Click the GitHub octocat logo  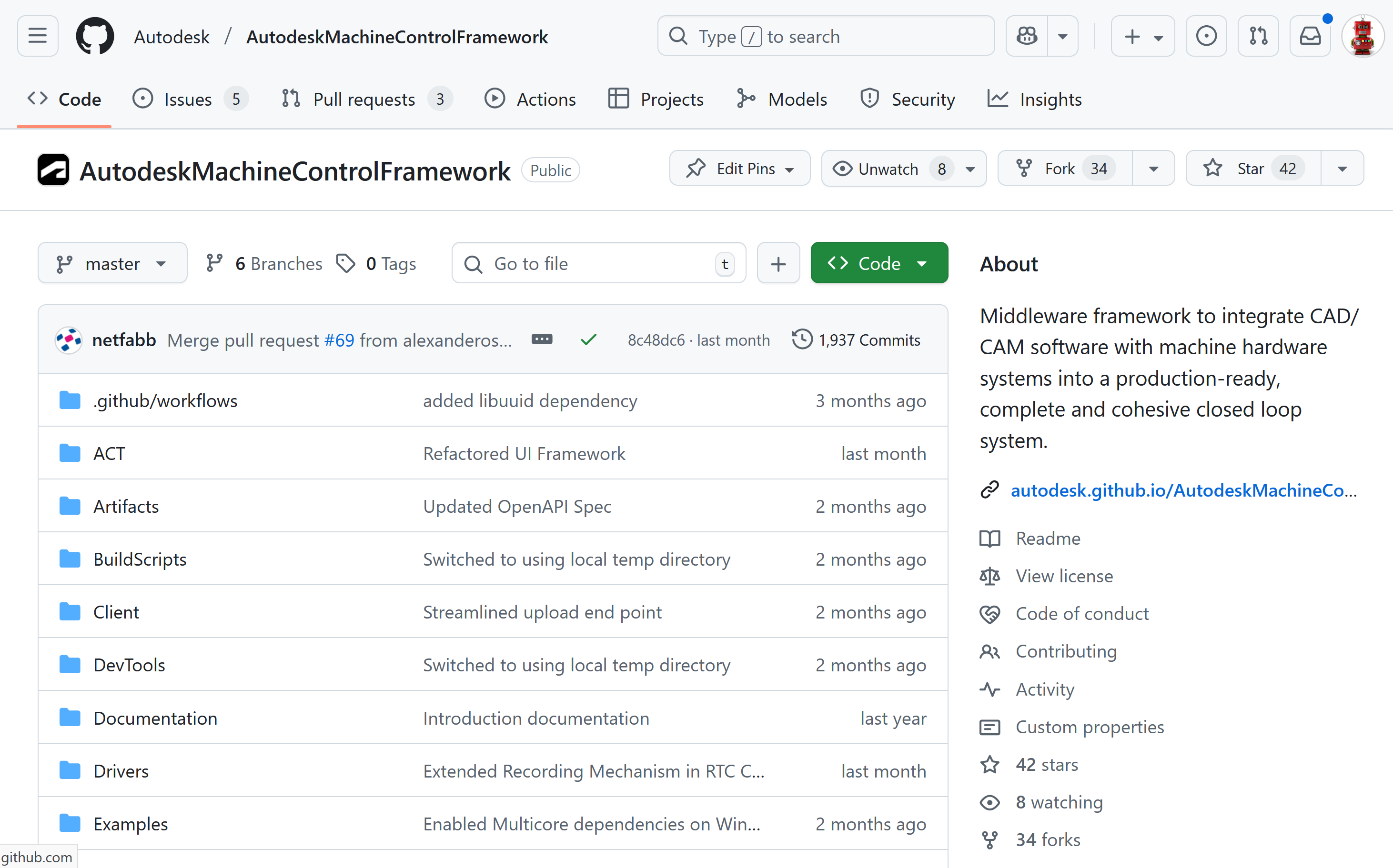point(95,36)
